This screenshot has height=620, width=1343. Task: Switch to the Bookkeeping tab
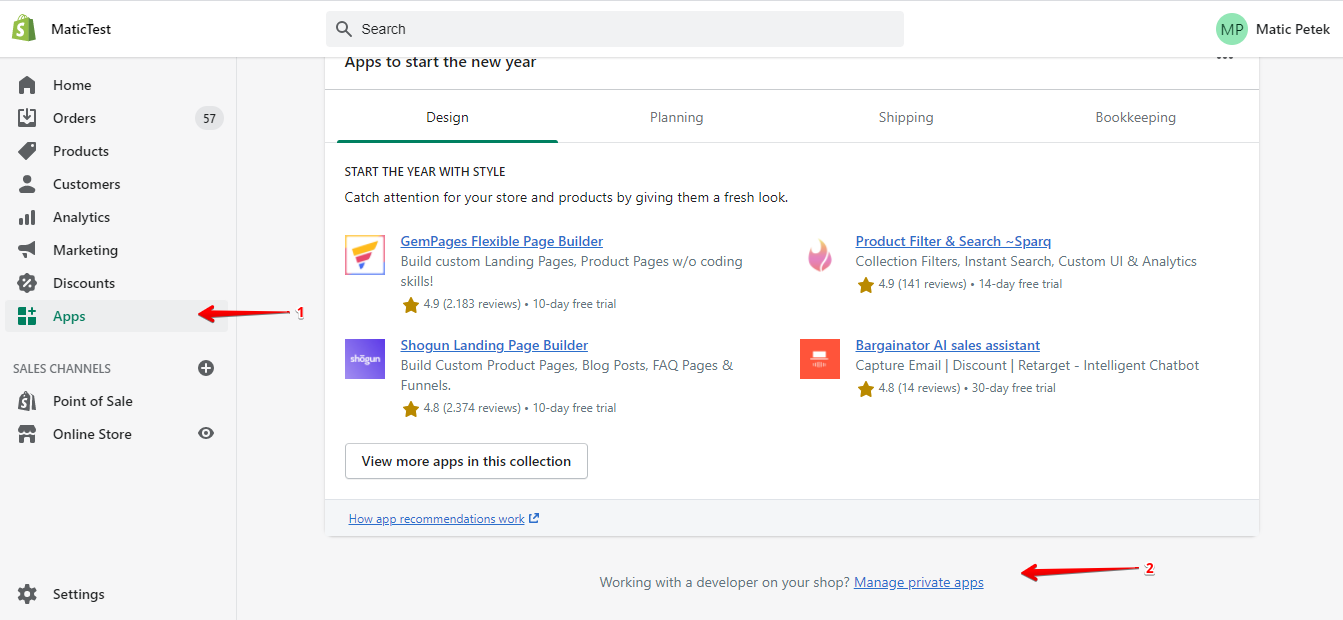pyautogui.click(x=1136, y=117)
